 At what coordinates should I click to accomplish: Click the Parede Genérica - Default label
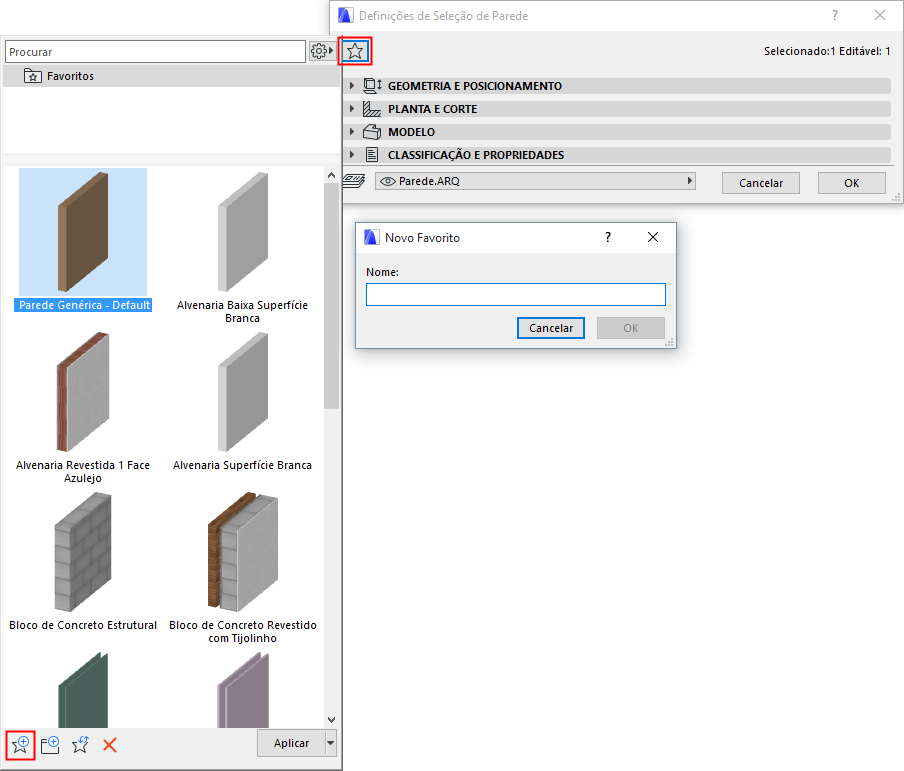(83, 305)
